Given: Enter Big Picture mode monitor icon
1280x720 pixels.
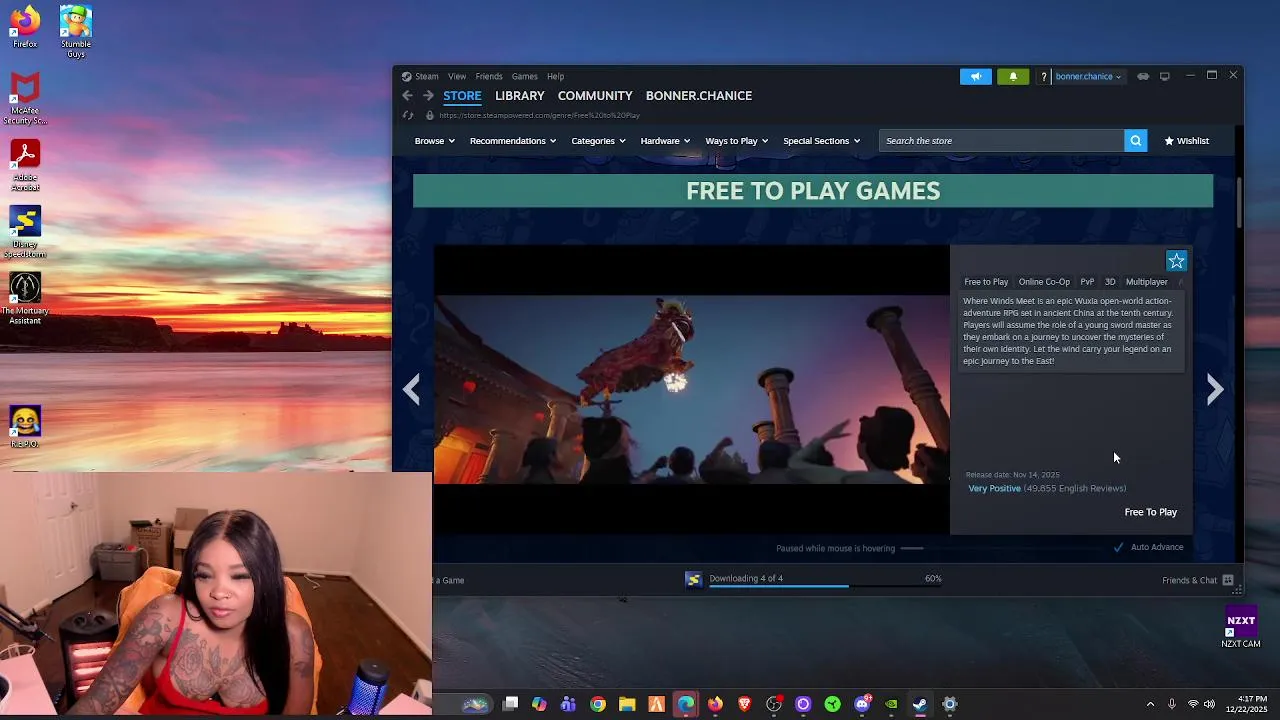Looking at the screenshot, I should pos(1164,76).
